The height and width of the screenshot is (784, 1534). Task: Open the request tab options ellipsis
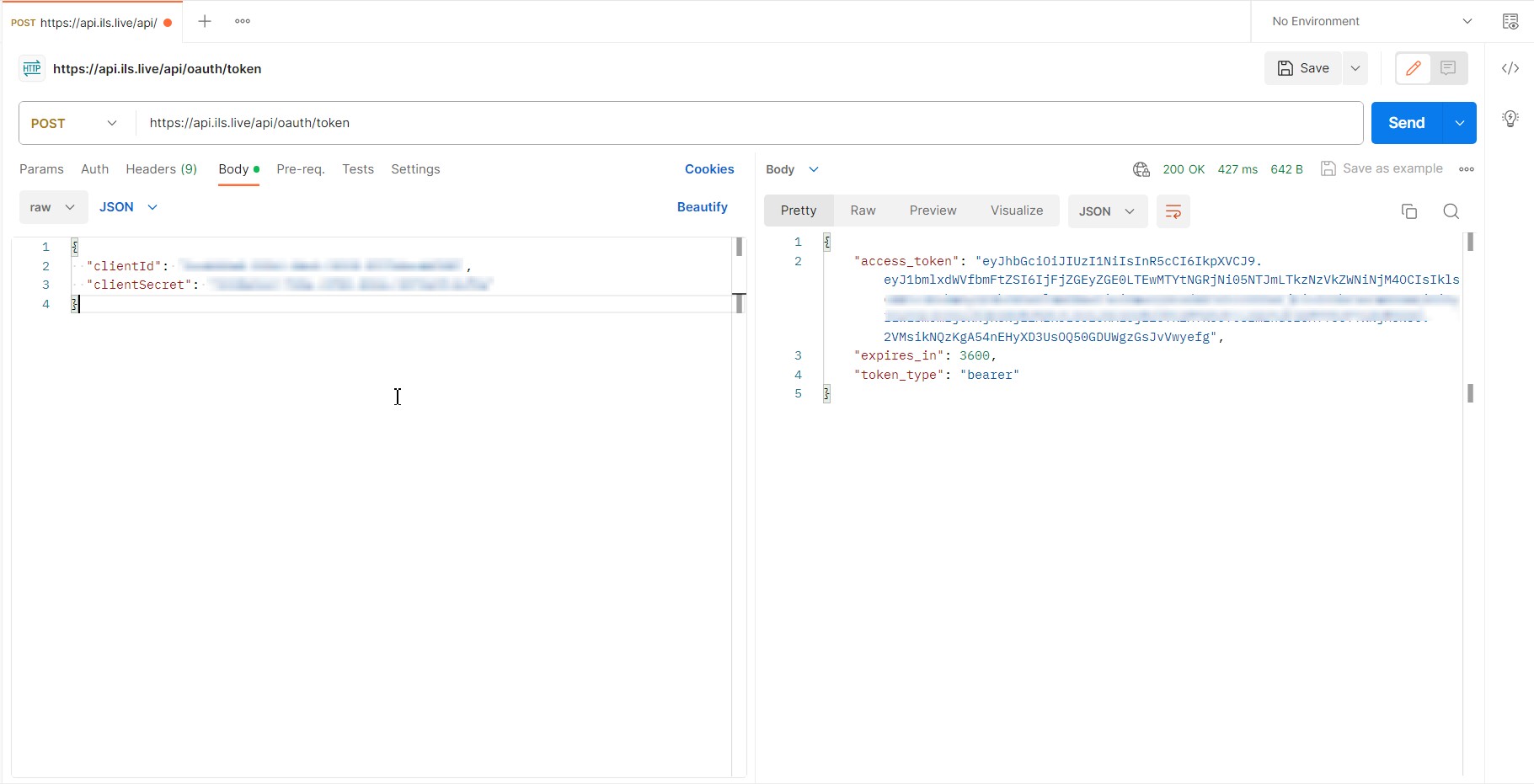click(x=243, y=20)
